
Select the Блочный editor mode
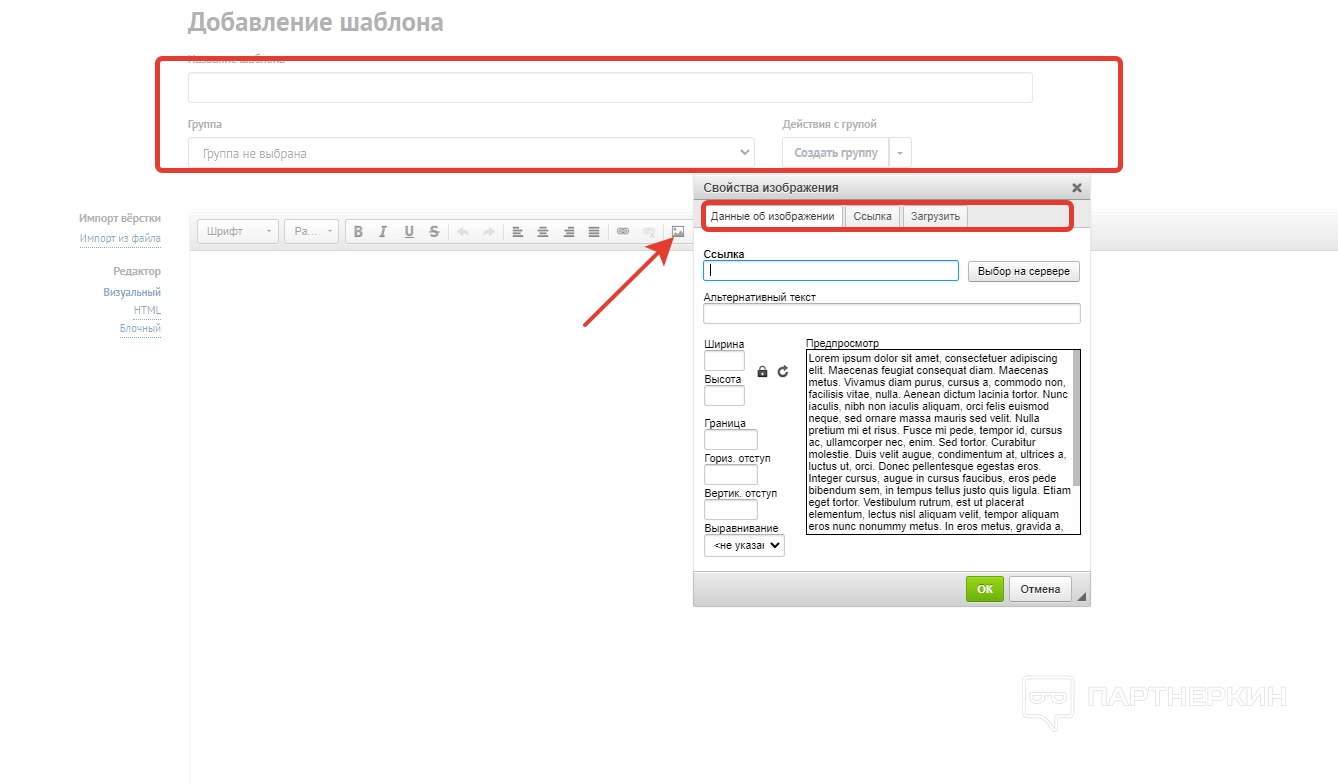[x=140, y=328]
